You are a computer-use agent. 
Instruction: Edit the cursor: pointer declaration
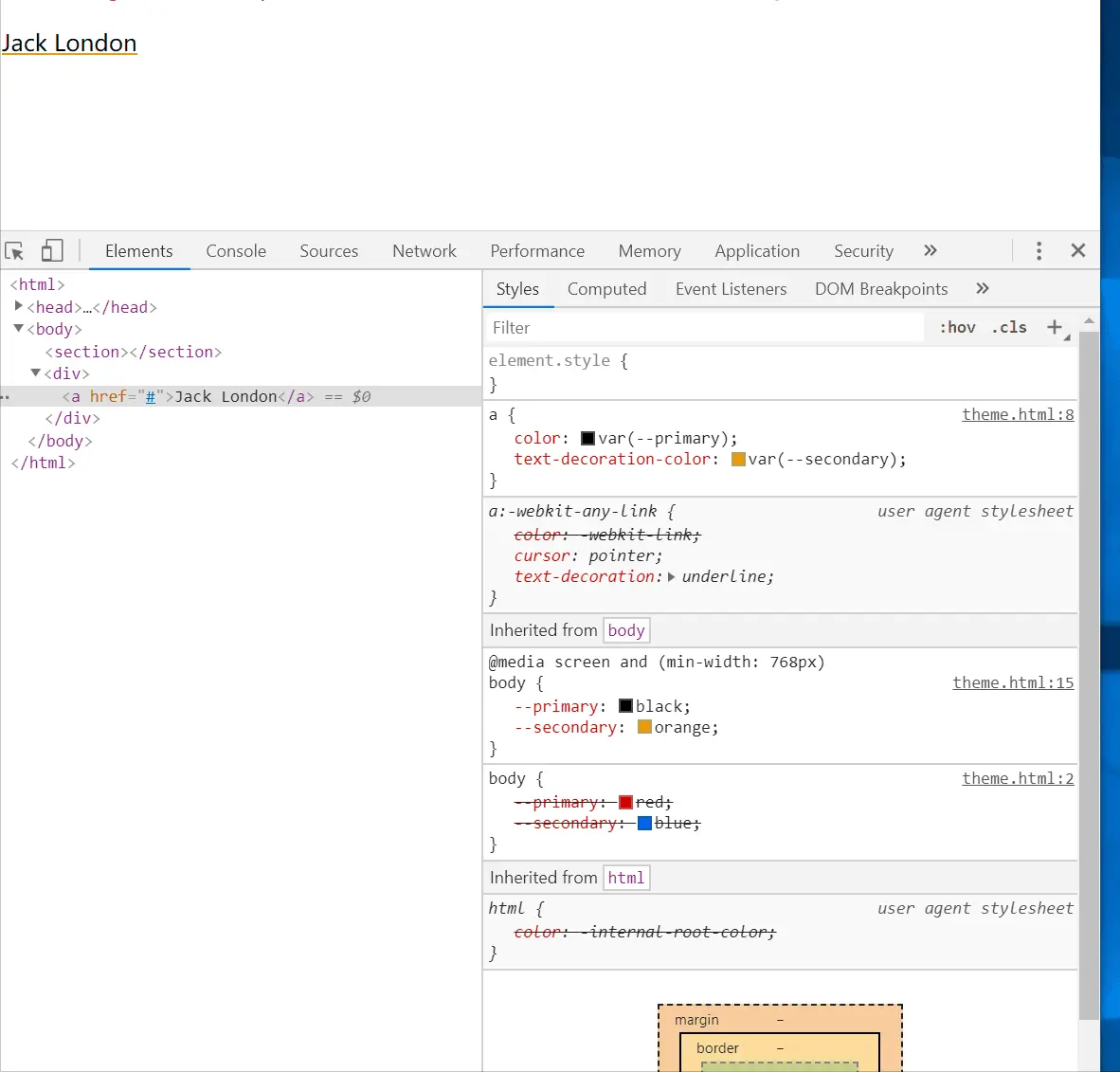pyautogui.click(x=587, y=555)
